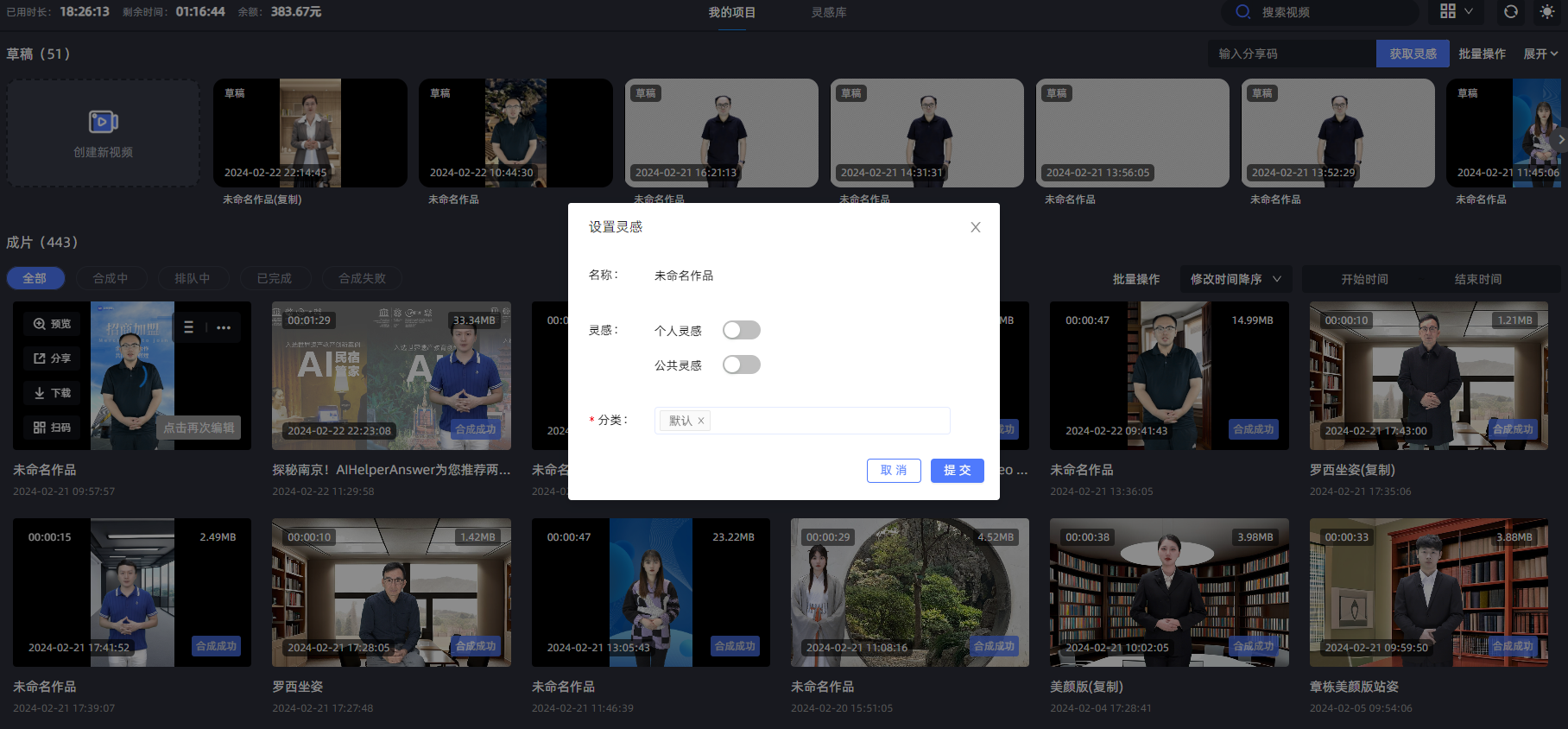This screenshot has width=1568, height=729.
Task: Click the 下载 download icon on first card
Action: [40, 393]
